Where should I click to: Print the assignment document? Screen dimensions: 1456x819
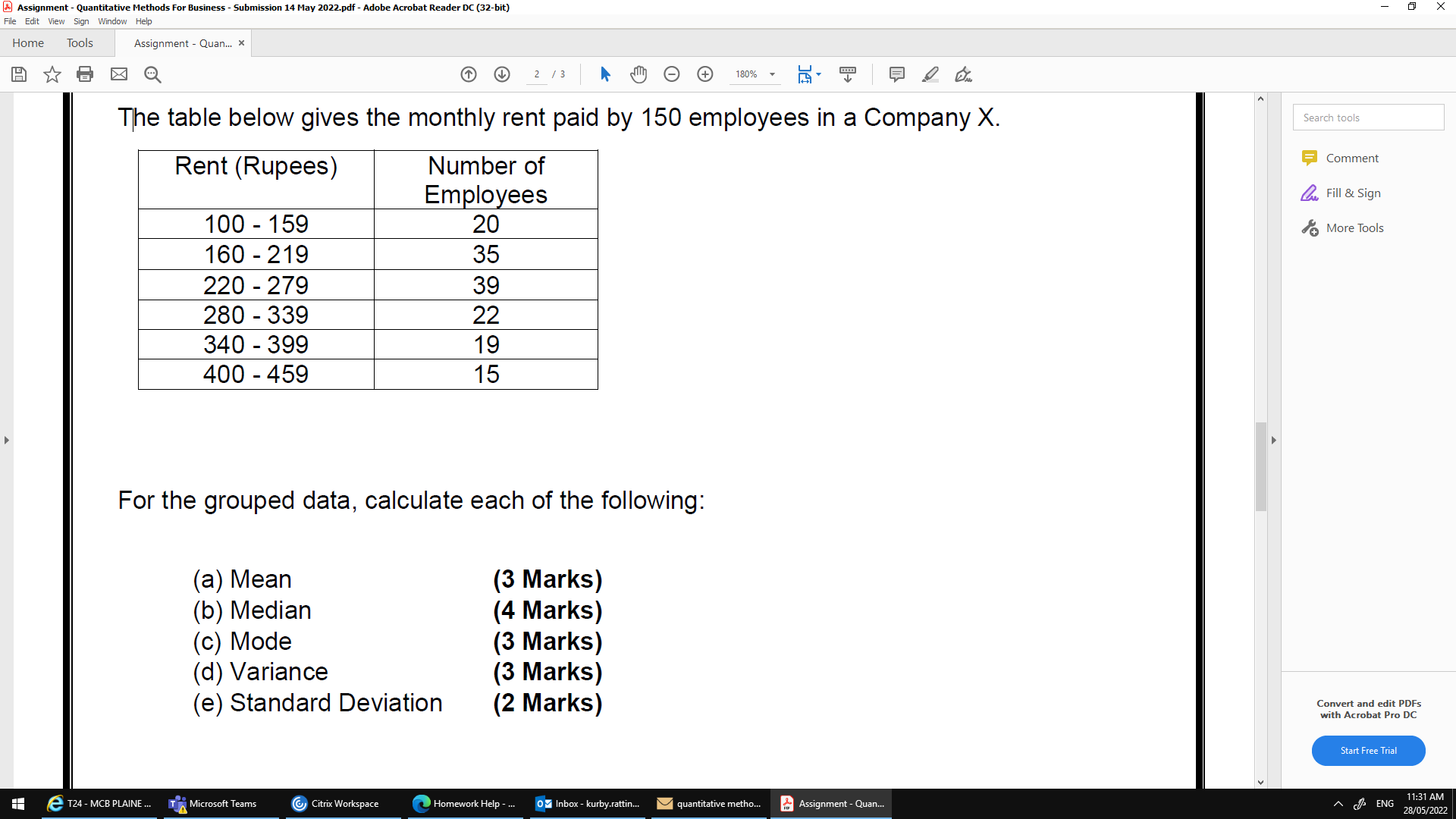tap(85, 74)
